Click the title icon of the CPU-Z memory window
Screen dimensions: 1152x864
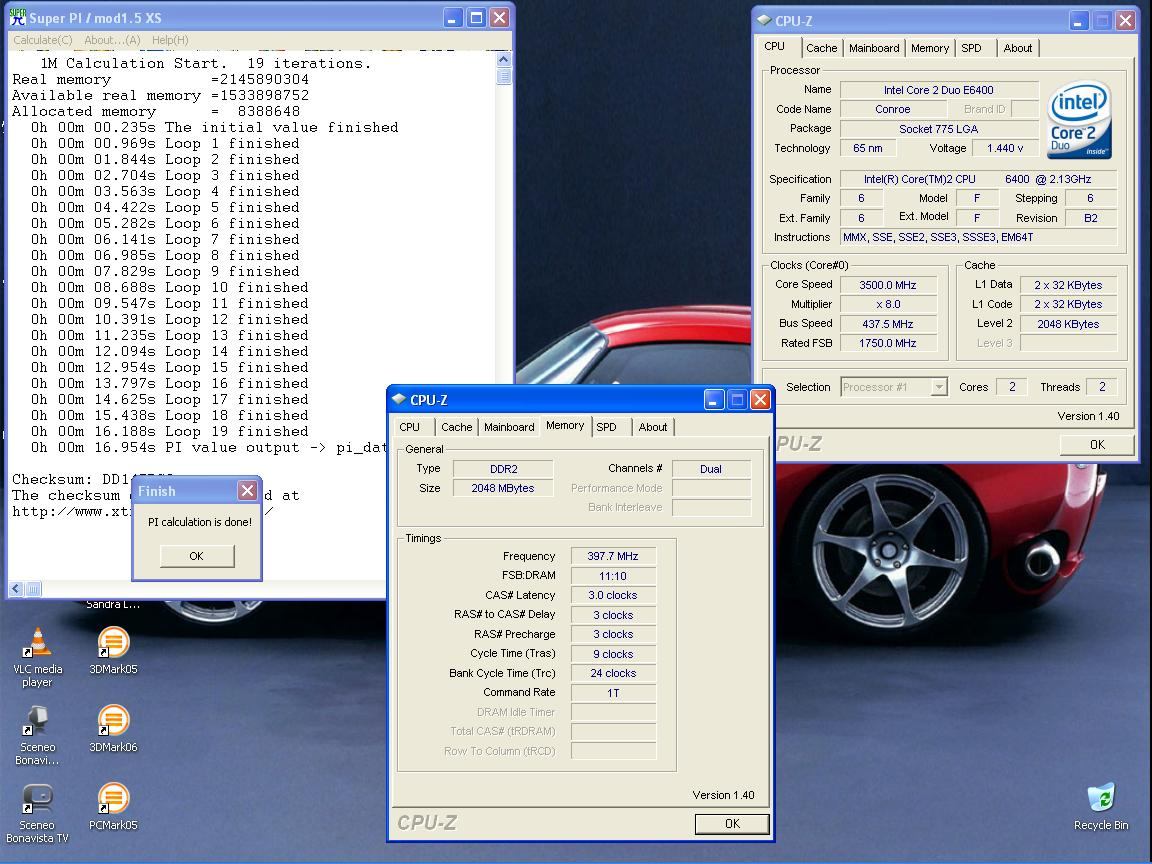coord(399,400)
